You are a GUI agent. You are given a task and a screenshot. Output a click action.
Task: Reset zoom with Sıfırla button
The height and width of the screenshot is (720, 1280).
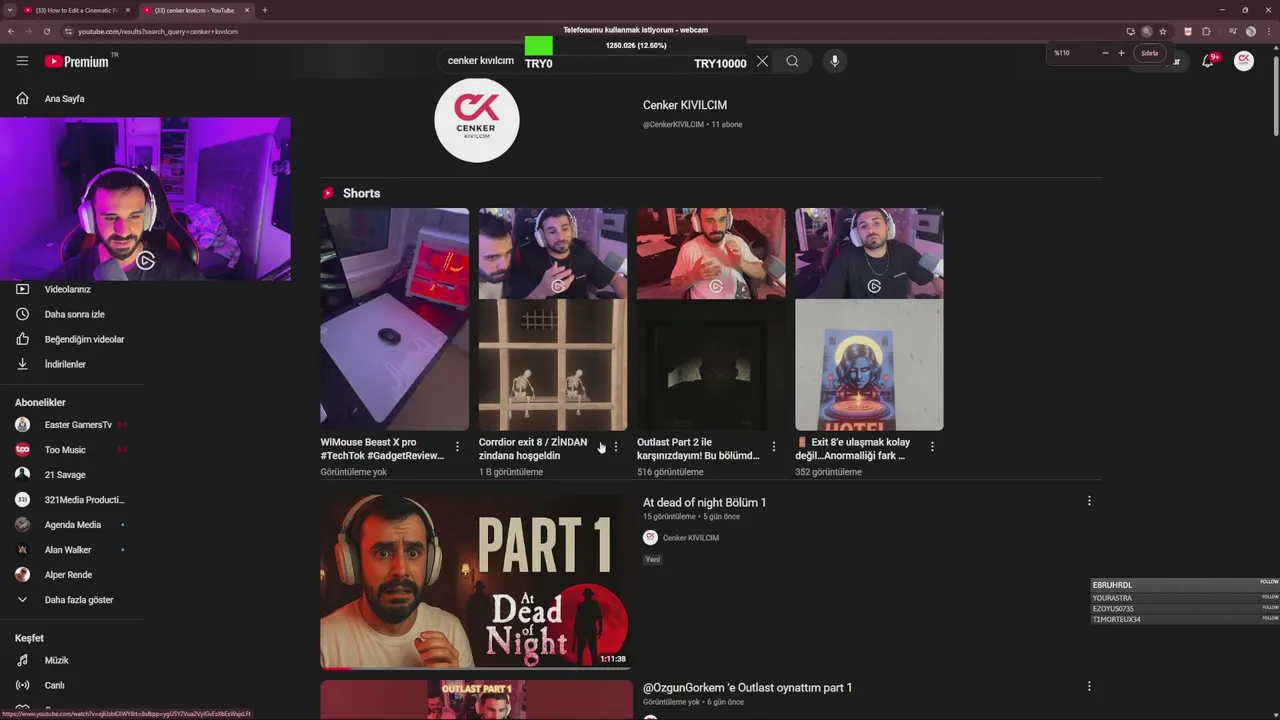pyautogui.click(x=1150, y=53)
